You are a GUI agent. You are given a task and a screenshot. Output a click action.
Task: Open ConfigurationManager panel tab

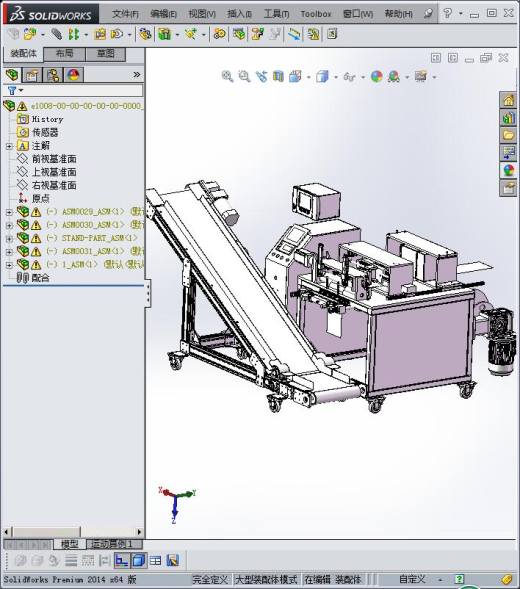pyautogui.click(x=53, y=75)
